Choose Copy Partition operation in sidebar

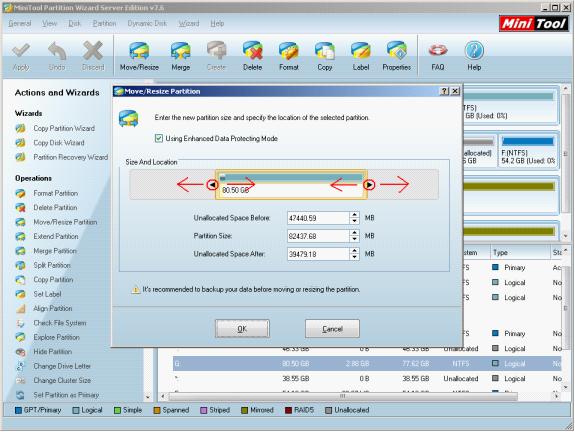pyautogui.click(x=53, y=279)
